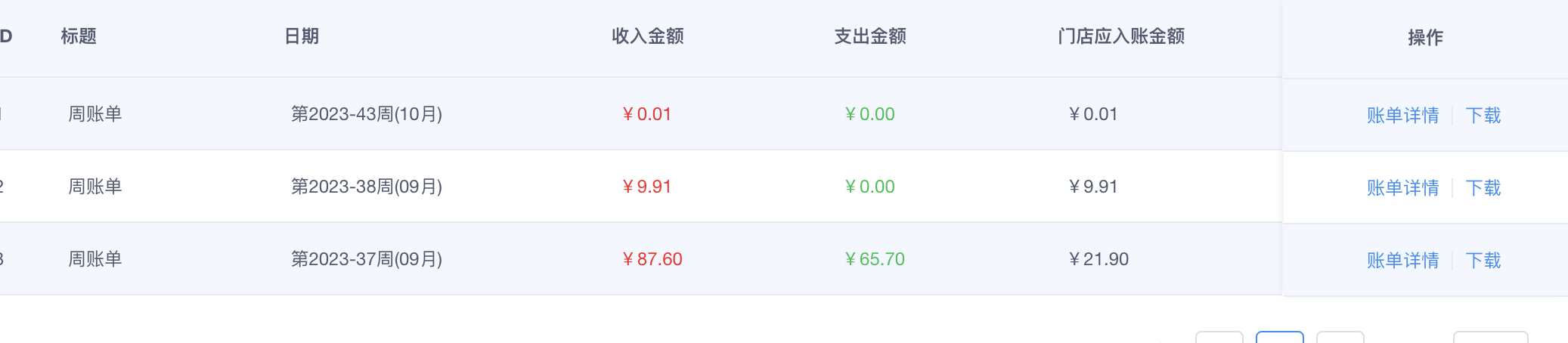This screenshot has height=343, width=1568.
Task: Open the wide page-size selector box in pagination
Action: [1491, 337]
